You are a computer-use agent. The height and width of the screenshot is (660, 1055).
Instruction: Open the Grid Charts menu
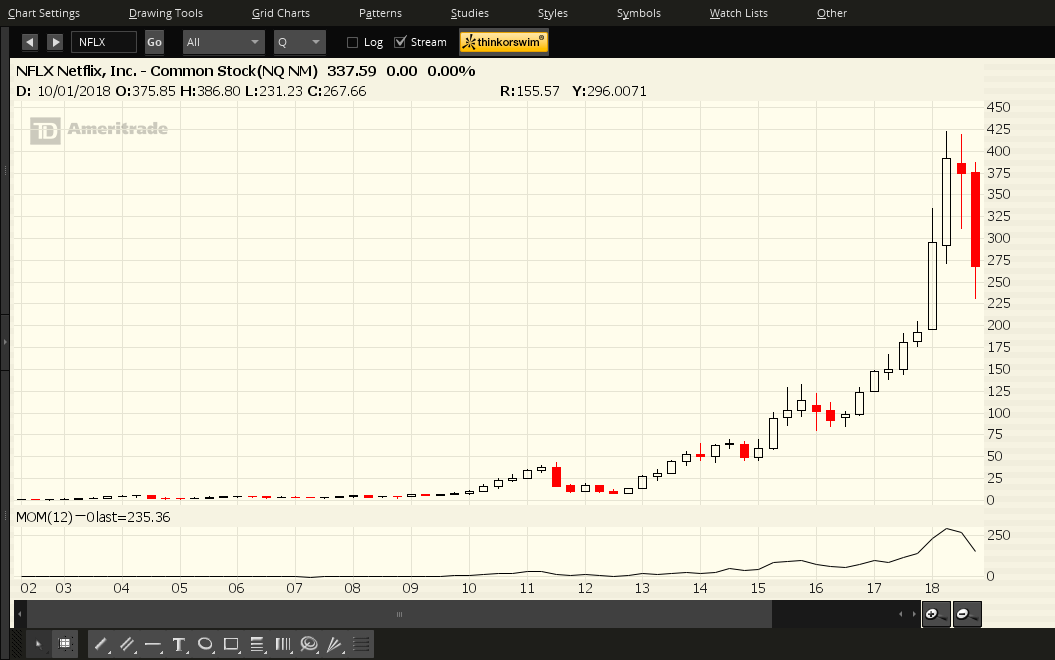281,13
